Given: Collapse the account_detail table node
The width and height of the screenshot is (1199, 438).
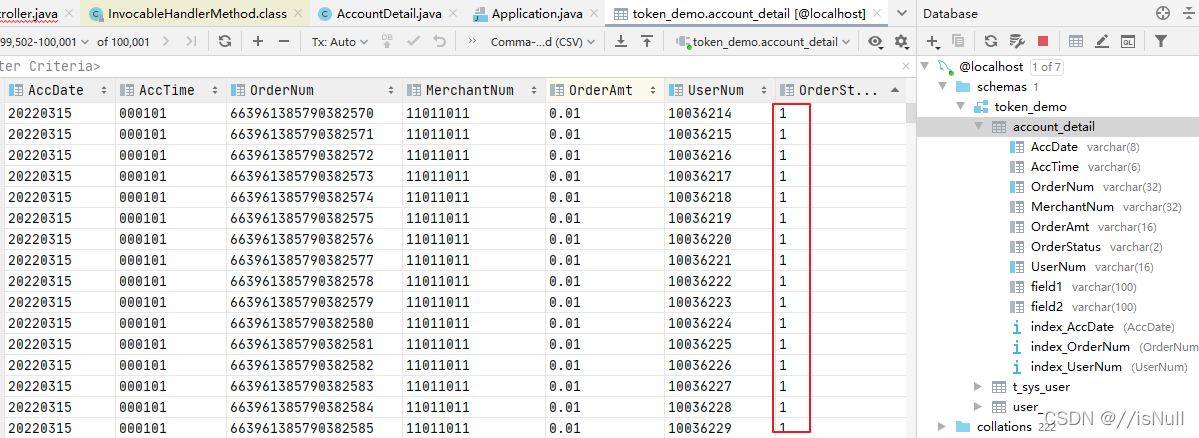Looking at the screenshot, I should pos(980,127).
